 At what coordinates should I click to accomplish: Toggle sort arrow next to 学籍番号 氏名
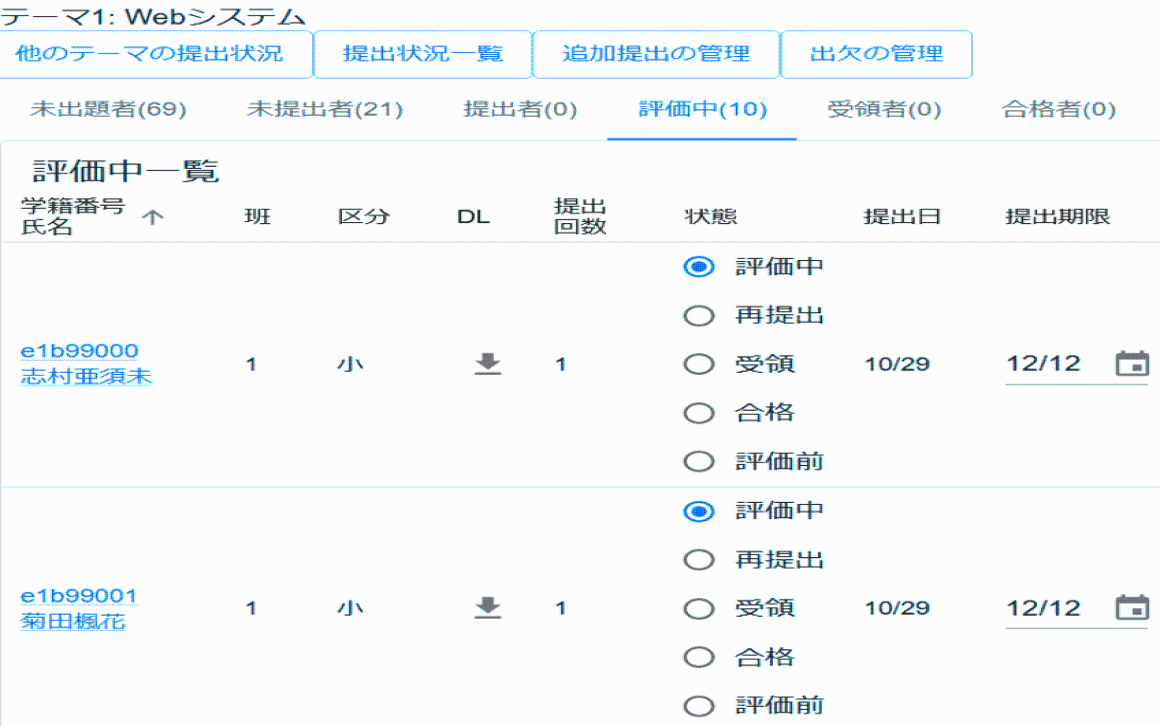coord(152,217)
